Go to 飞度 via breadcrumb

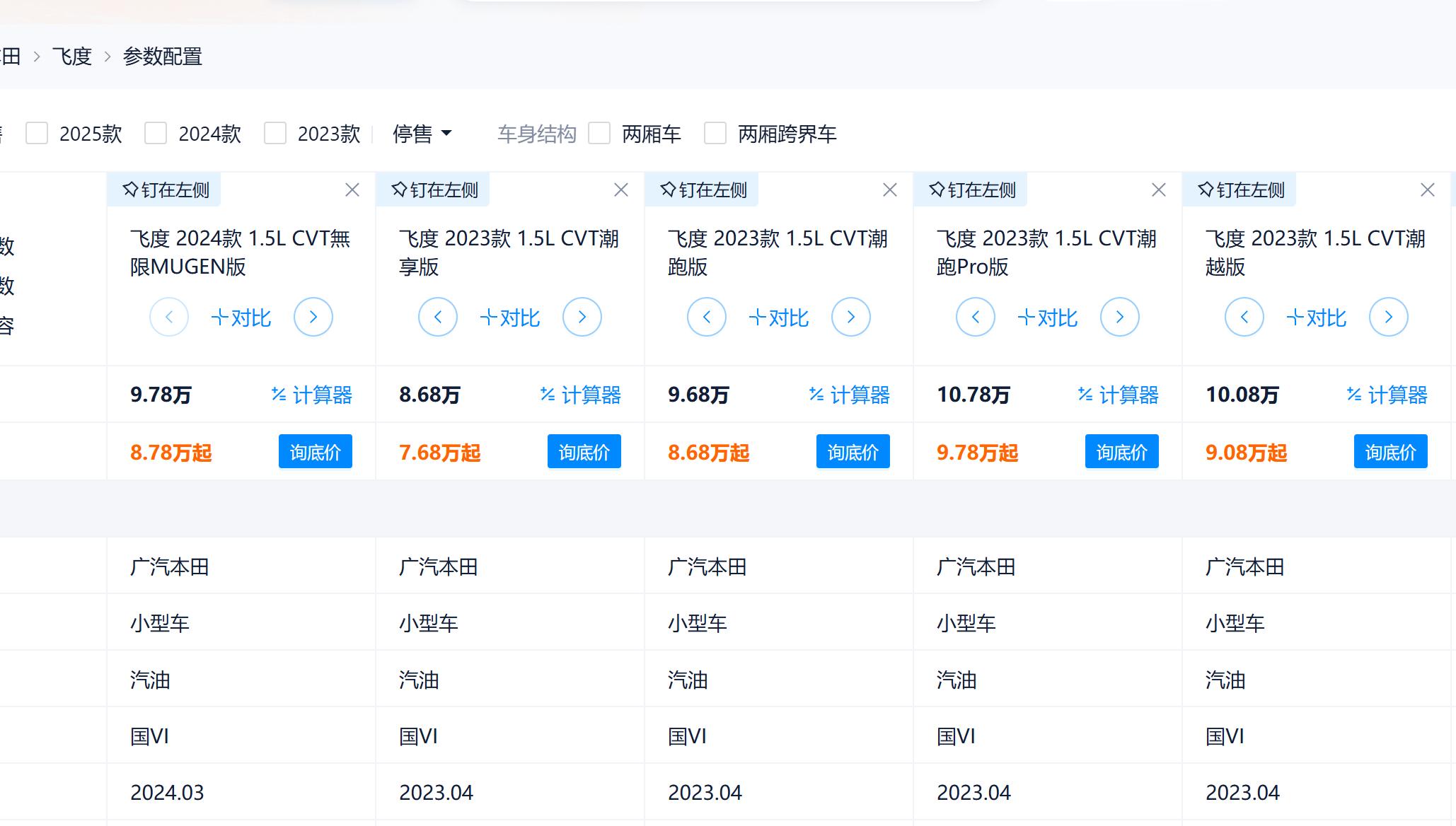71,55
